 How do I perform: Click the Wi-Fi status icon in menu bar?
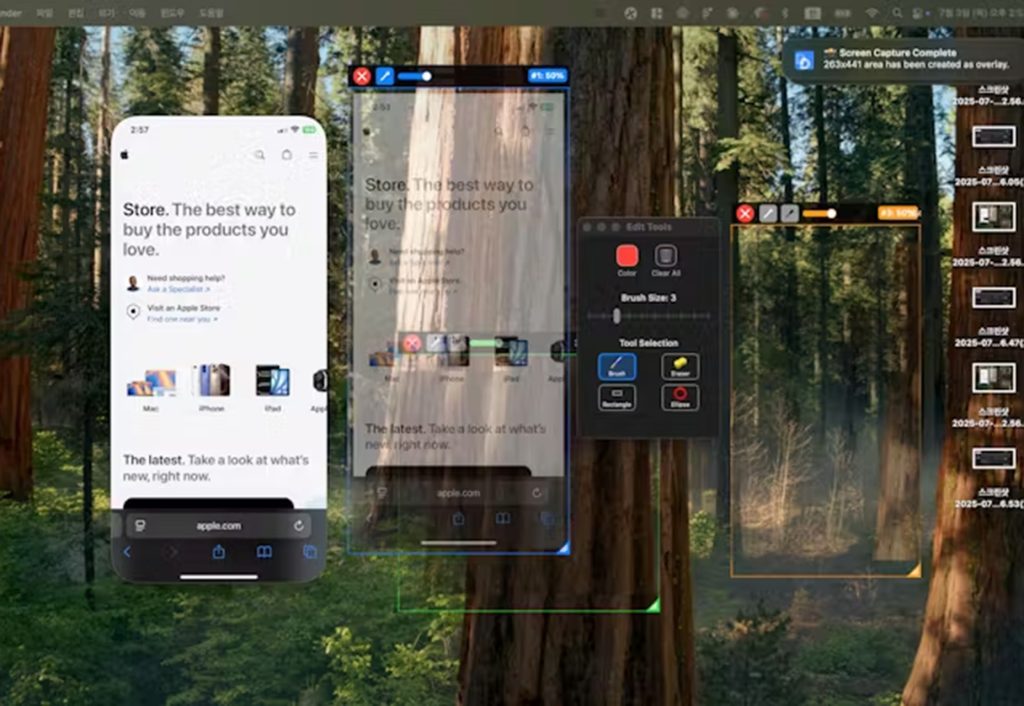872,13
